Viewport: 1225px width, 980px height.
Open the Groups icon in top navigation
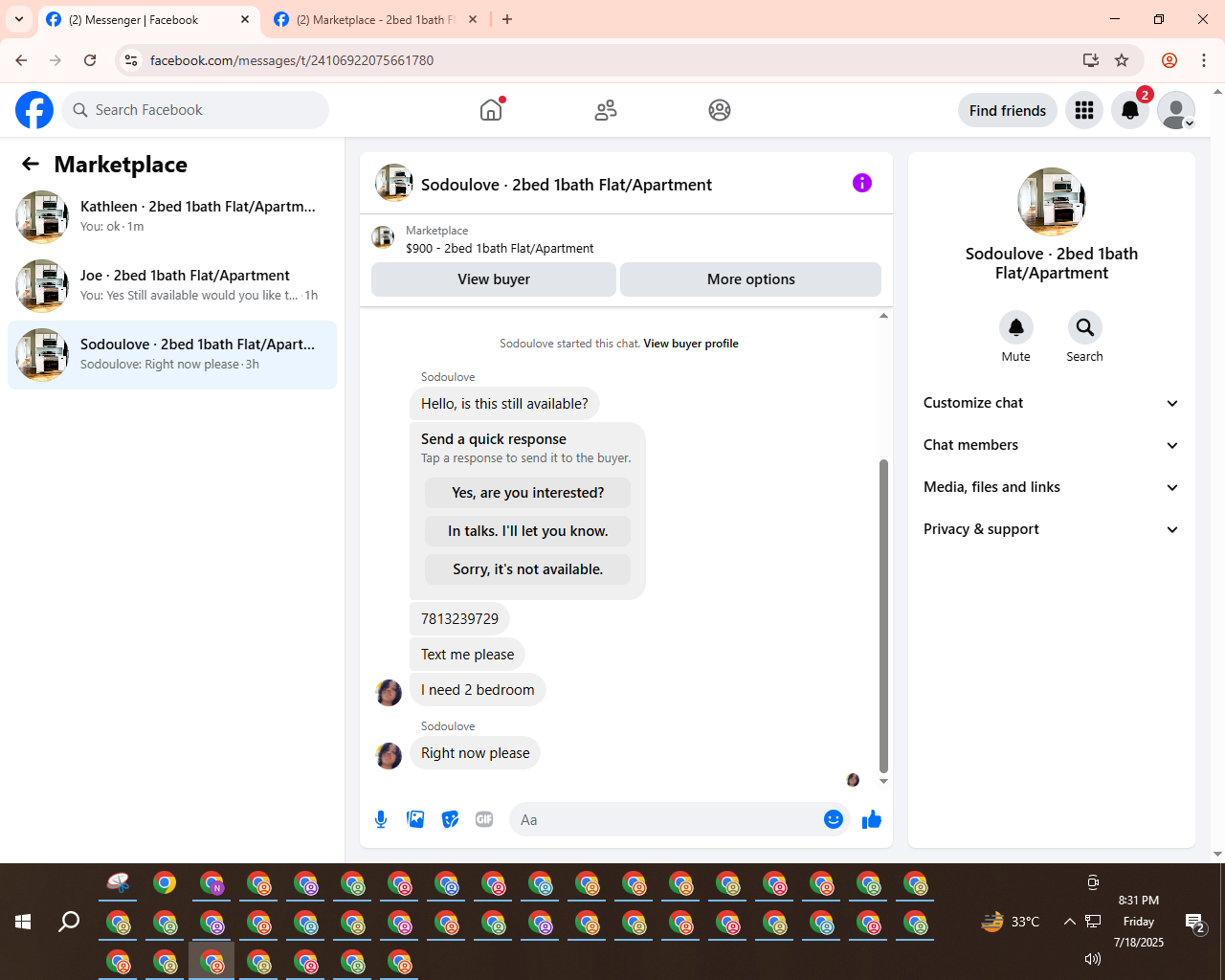720,110
